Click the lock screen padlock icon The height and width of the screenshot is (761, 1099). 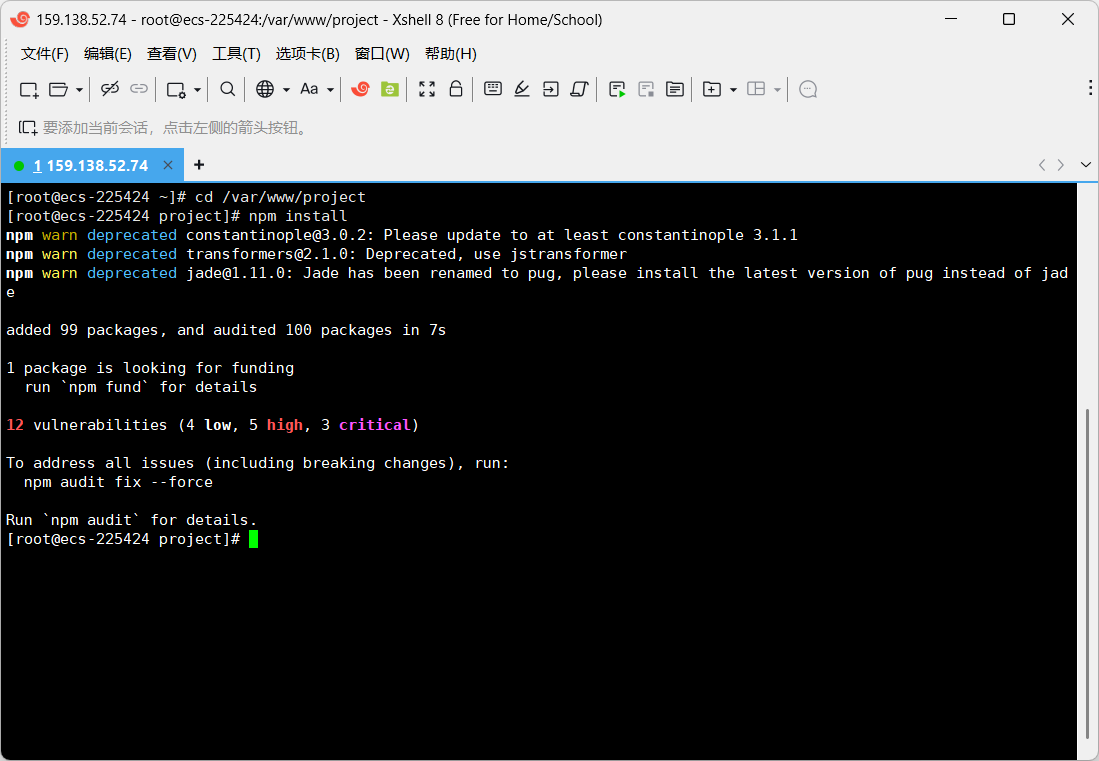click(456, 89)
